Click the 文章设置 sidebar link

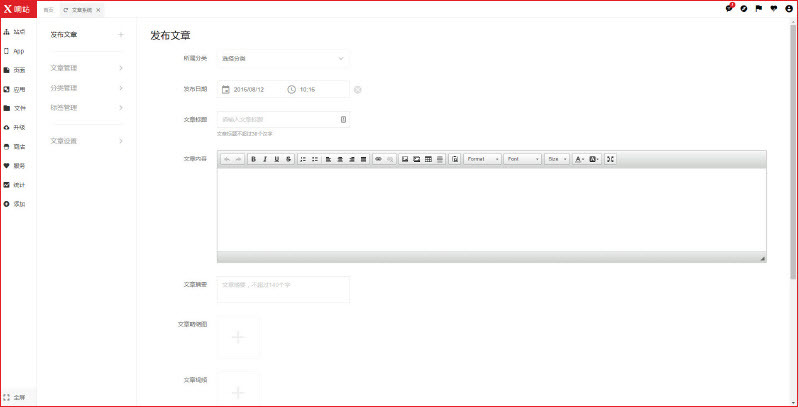click(64, 141)
